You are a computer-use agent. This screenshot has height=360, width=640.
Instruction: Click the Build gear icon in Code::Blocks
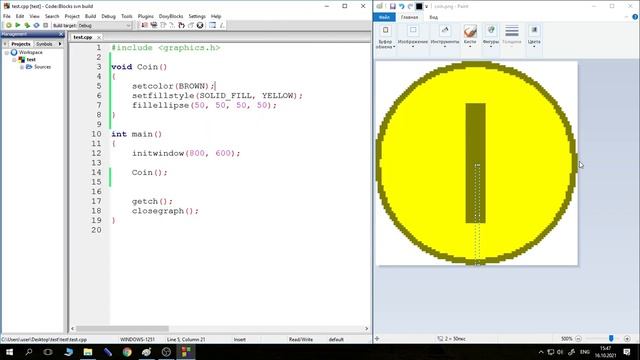point(8,25)
